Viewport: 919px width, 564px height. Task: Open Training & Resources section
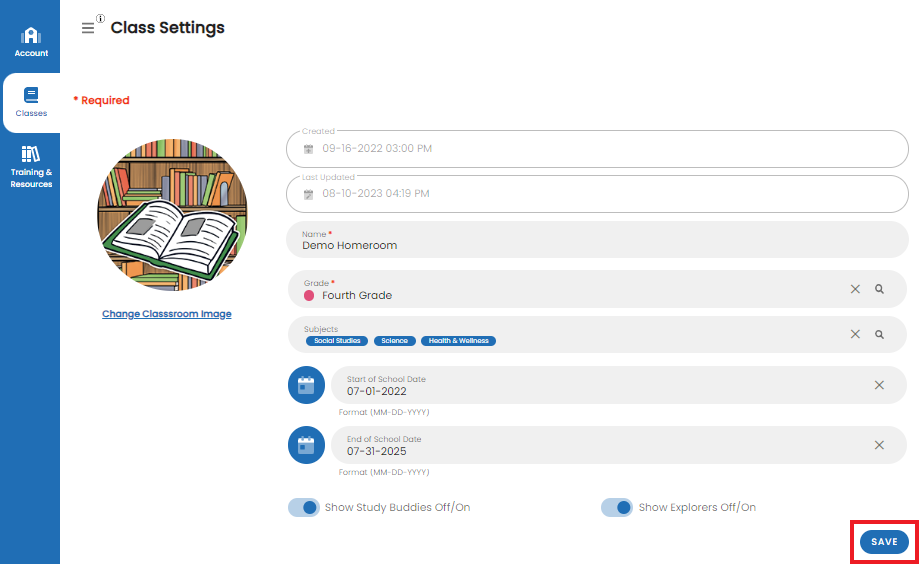(x=31, y=165)
